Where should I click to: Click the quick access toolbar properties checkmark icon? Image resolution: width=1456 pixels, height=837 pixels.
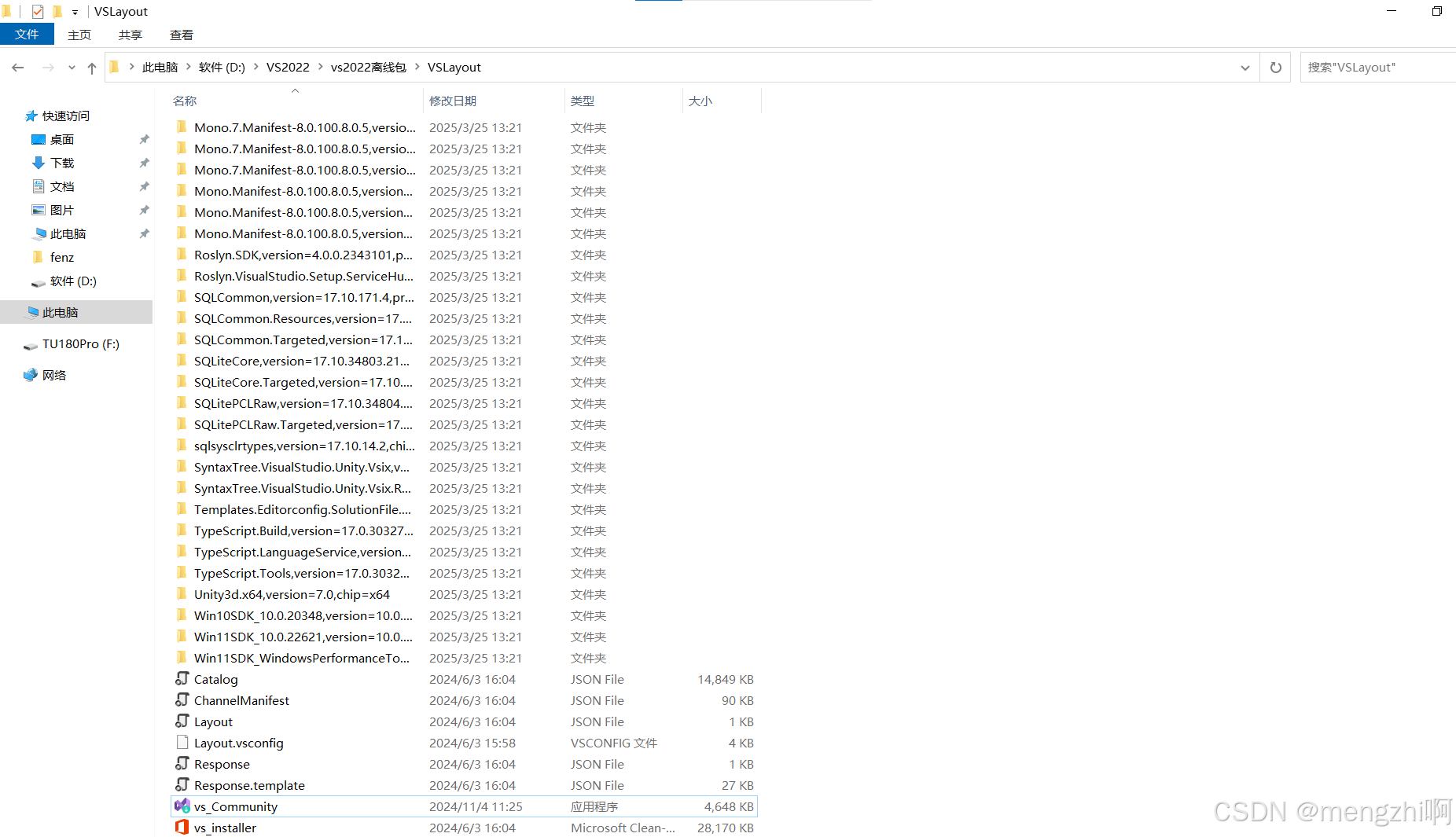[37, 11]
